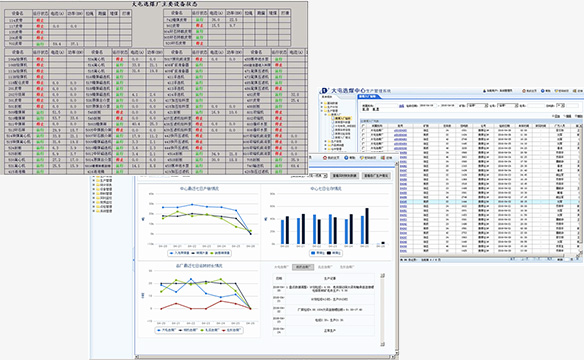The width and height of the screenshot is (584, 360).
Task: Click the first gray button above the stock chart
Action: click(345, 176)
